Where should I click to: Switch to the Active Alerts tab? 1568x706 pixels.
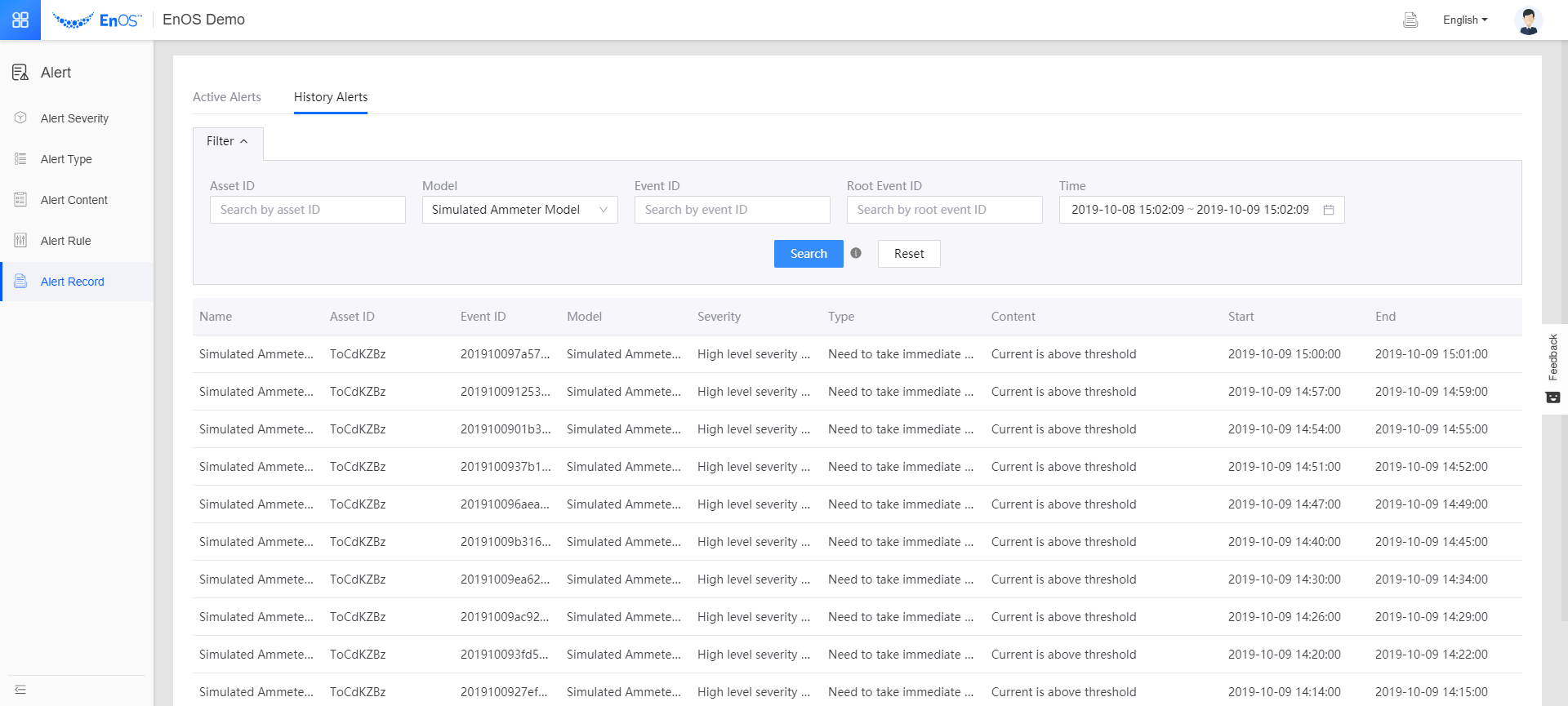coord(227,97)
